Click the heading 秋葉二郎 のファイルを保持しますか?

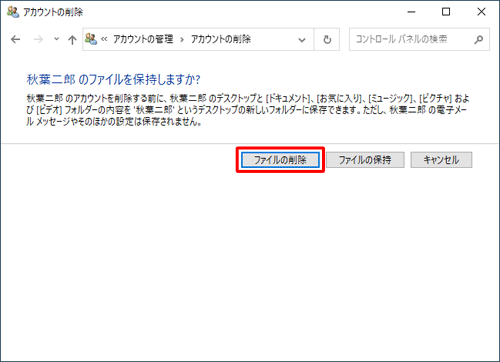pos(113,80)
